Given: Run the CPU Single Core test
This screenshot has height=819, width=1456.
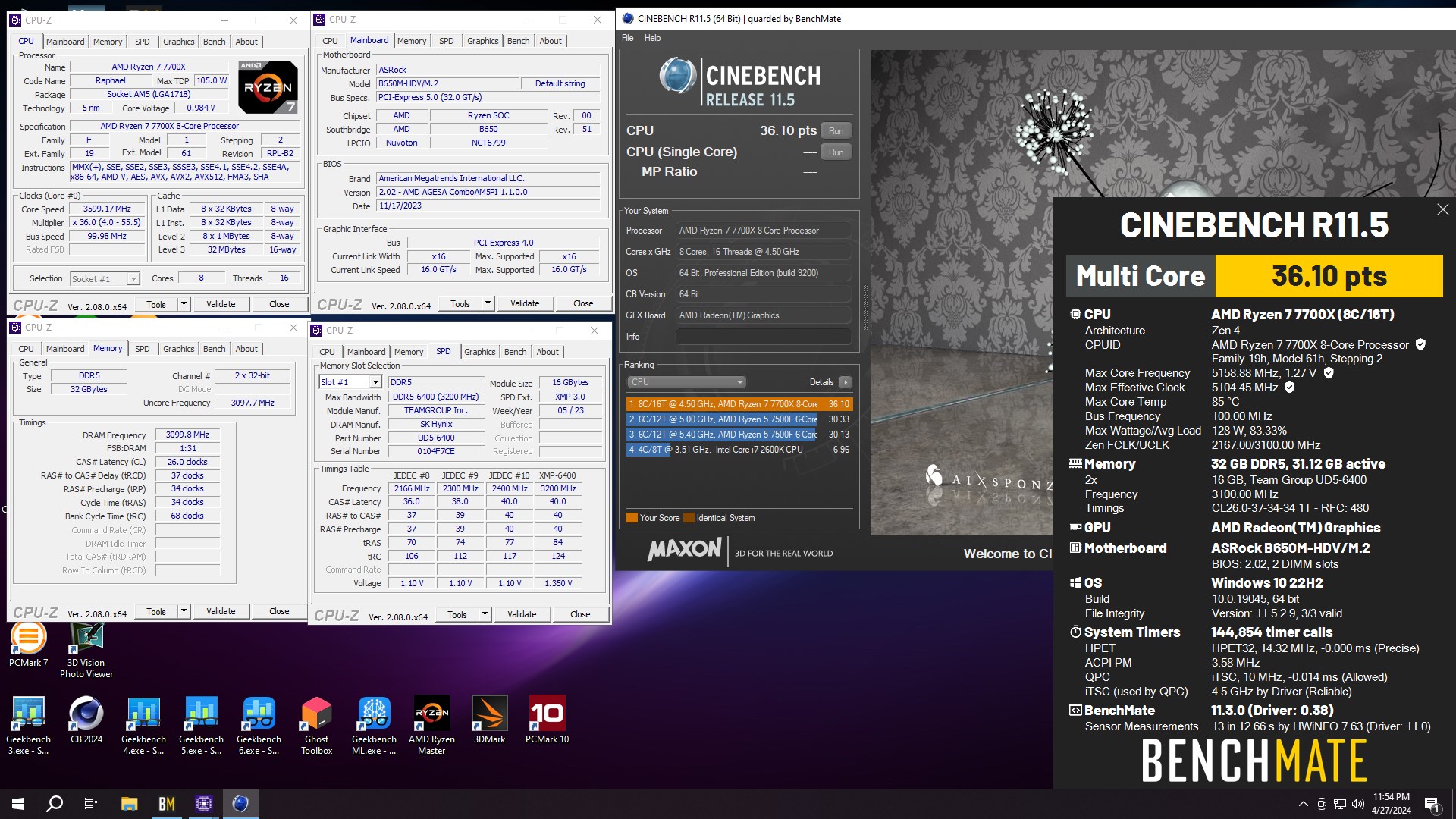Looking at the screenshot, I should (836, 152).
